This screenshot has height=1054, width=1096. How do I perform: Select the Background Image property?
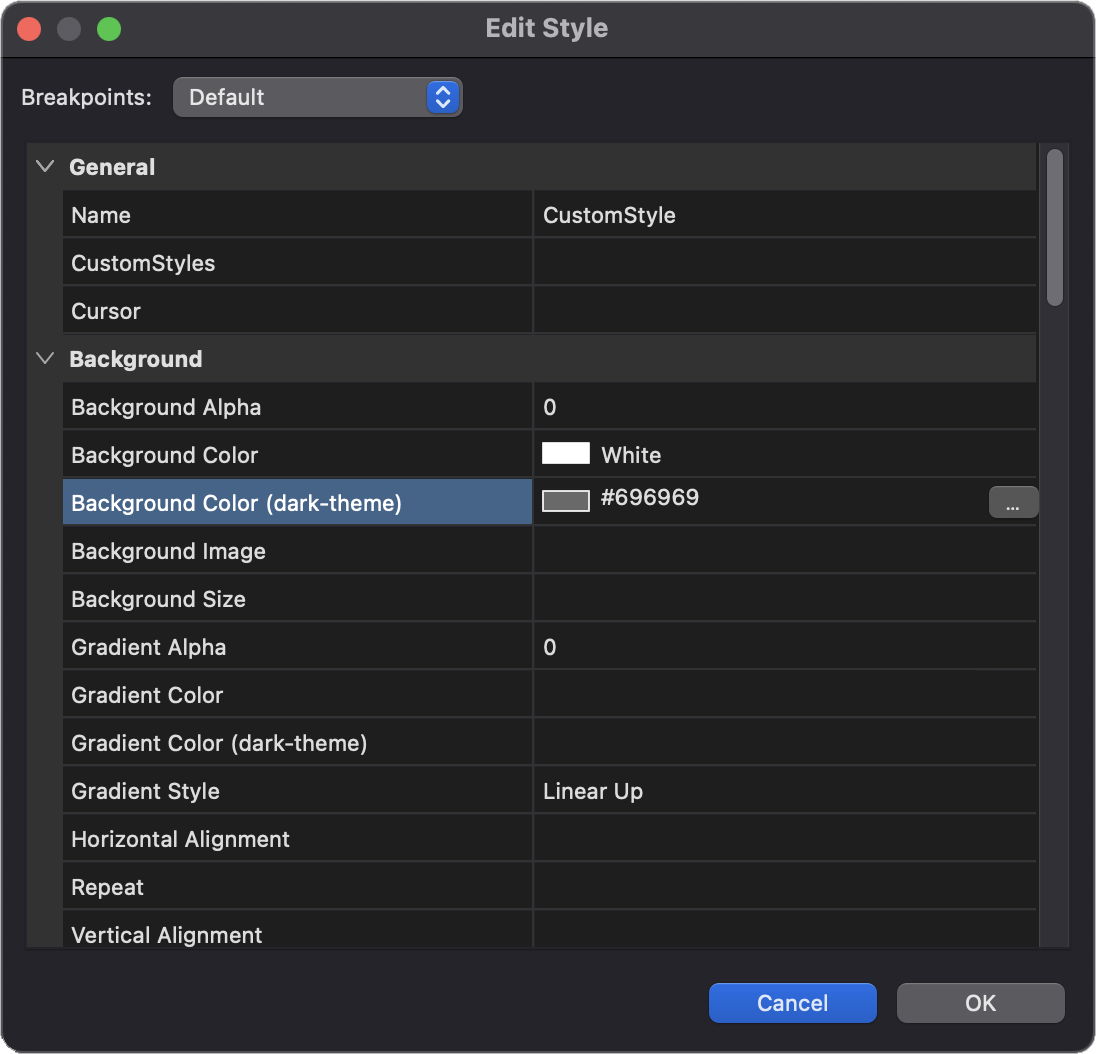[x=297, y=551]
